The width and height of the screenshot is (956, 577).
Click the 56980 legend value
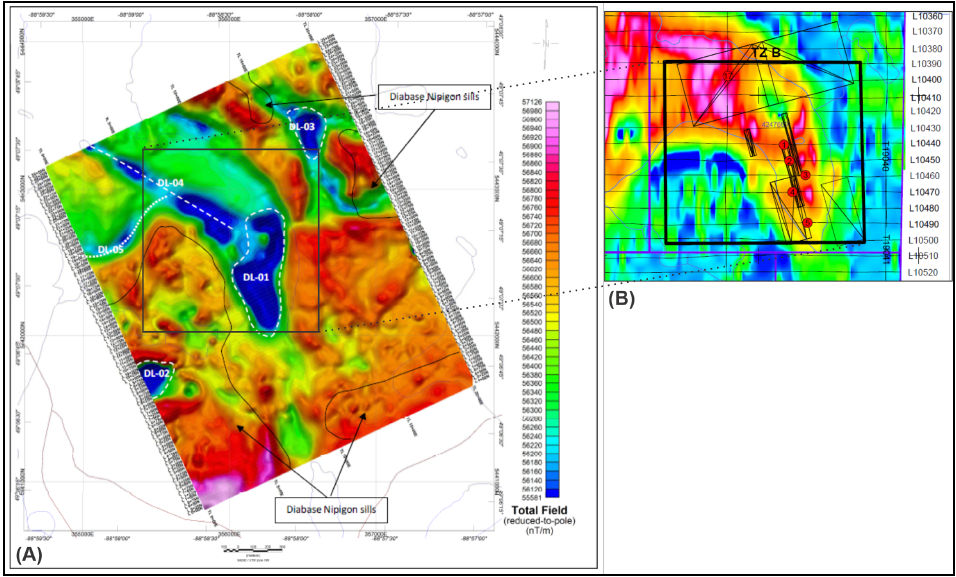530,112
